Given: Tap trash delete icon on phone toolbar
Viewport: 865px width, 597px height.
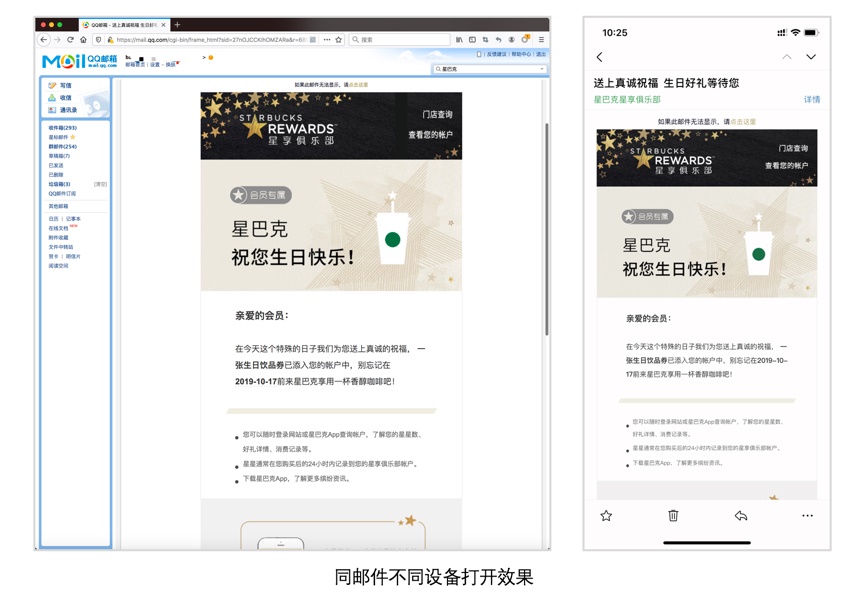Looking at the screenshot, I should (673, 516).
